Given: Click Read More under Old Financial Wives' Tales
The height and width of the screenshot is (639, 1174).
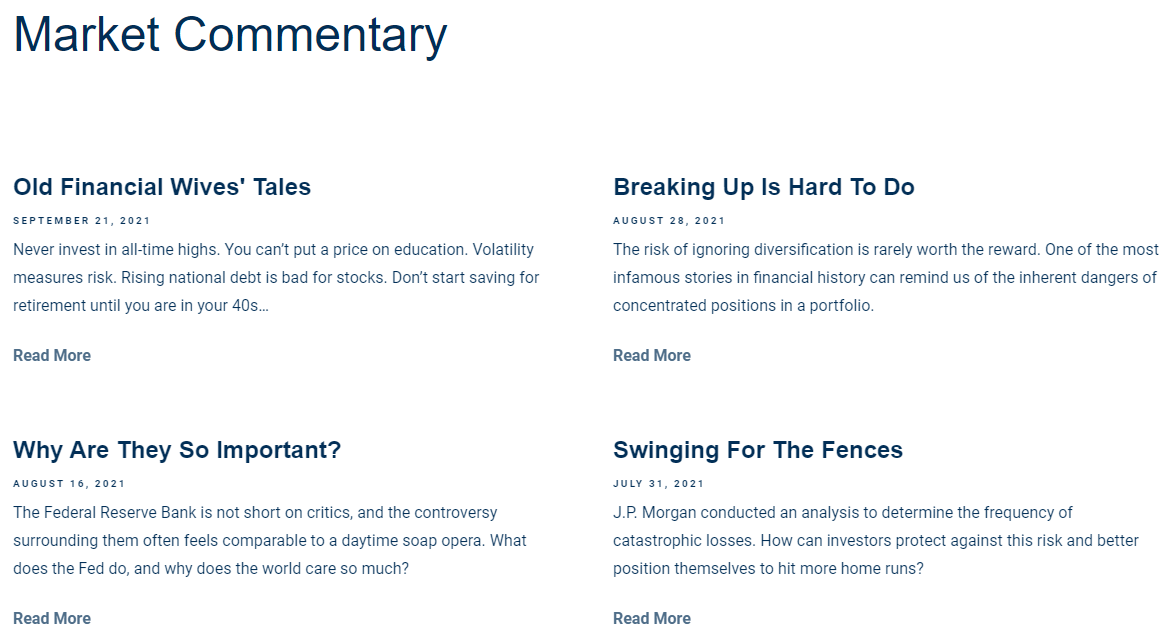Looking at the screenshot, I should (x=52, y=355).
